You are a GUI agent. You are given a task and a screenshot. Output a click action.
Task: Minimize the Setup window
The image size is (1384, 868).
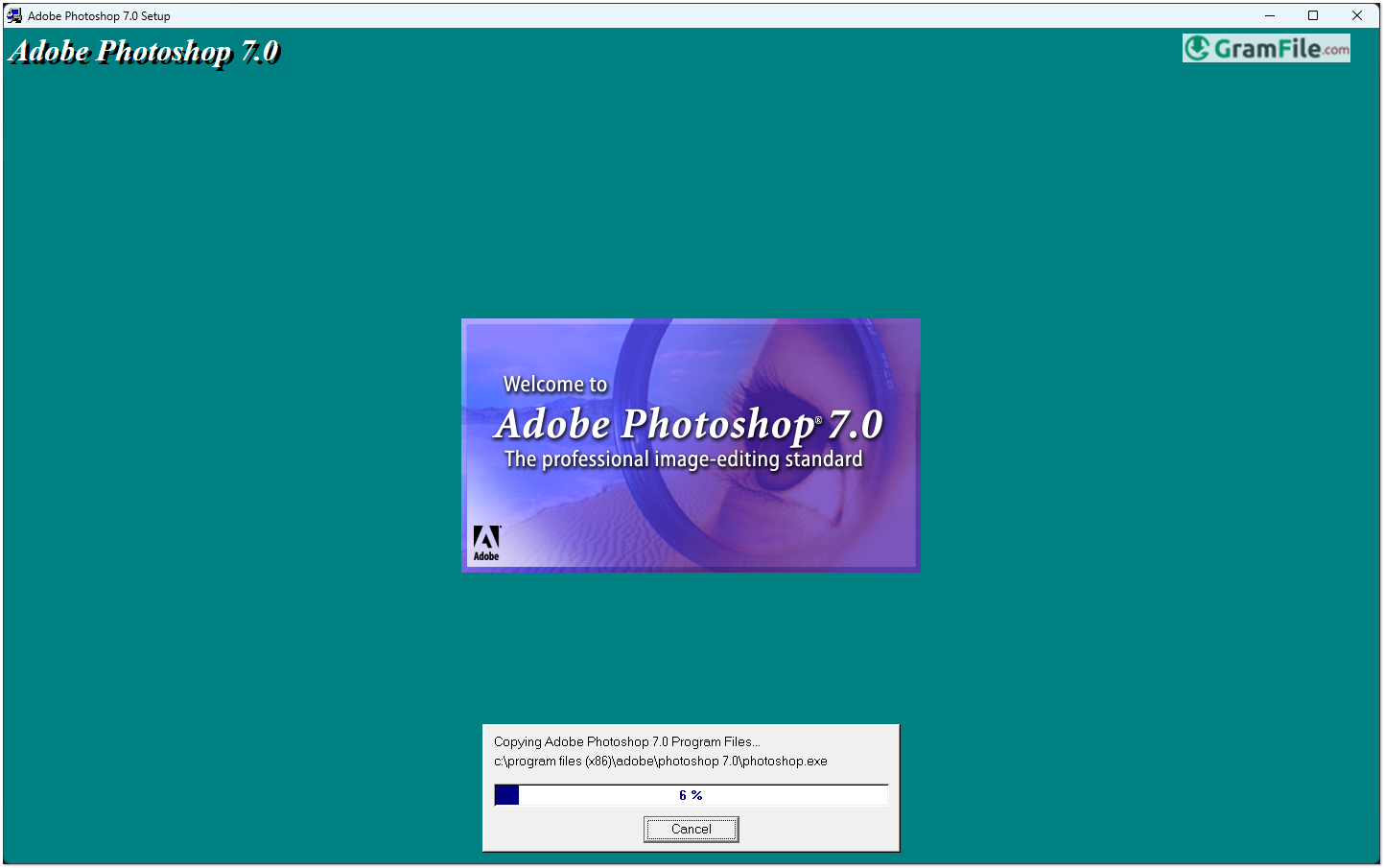1269,15
